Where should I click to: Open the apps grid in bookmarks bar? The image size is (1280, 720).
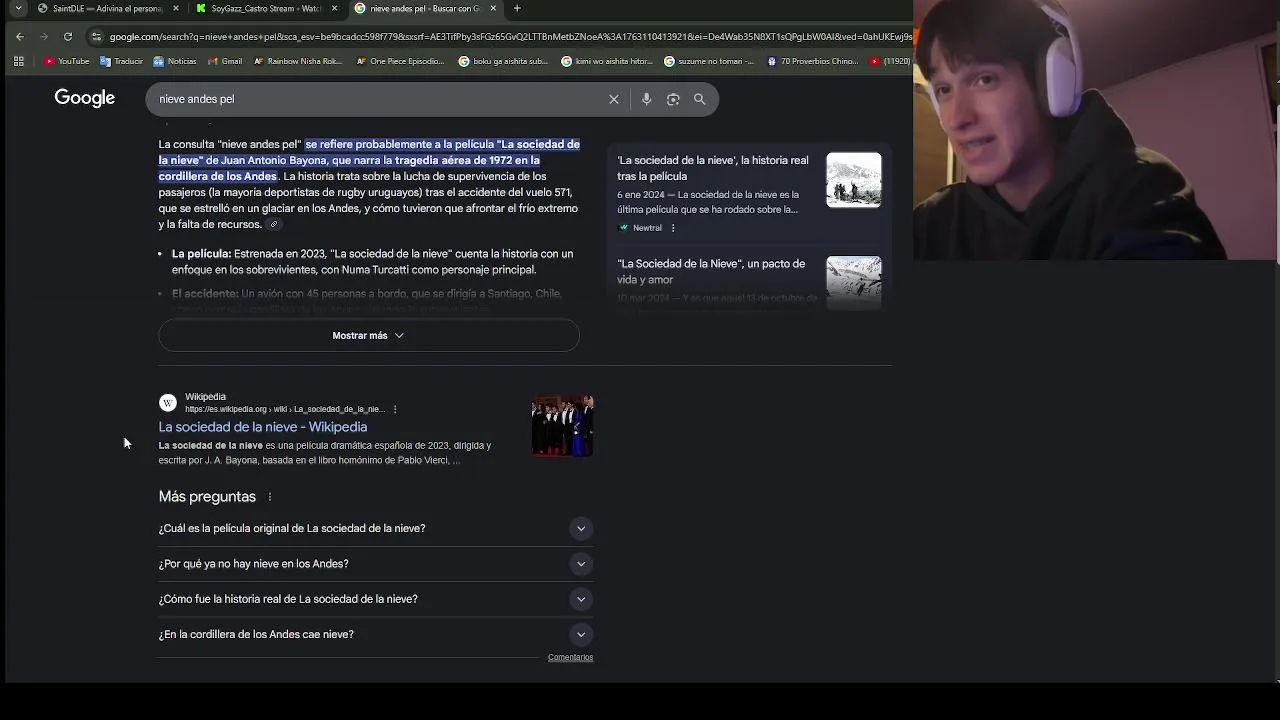[18, 61]
